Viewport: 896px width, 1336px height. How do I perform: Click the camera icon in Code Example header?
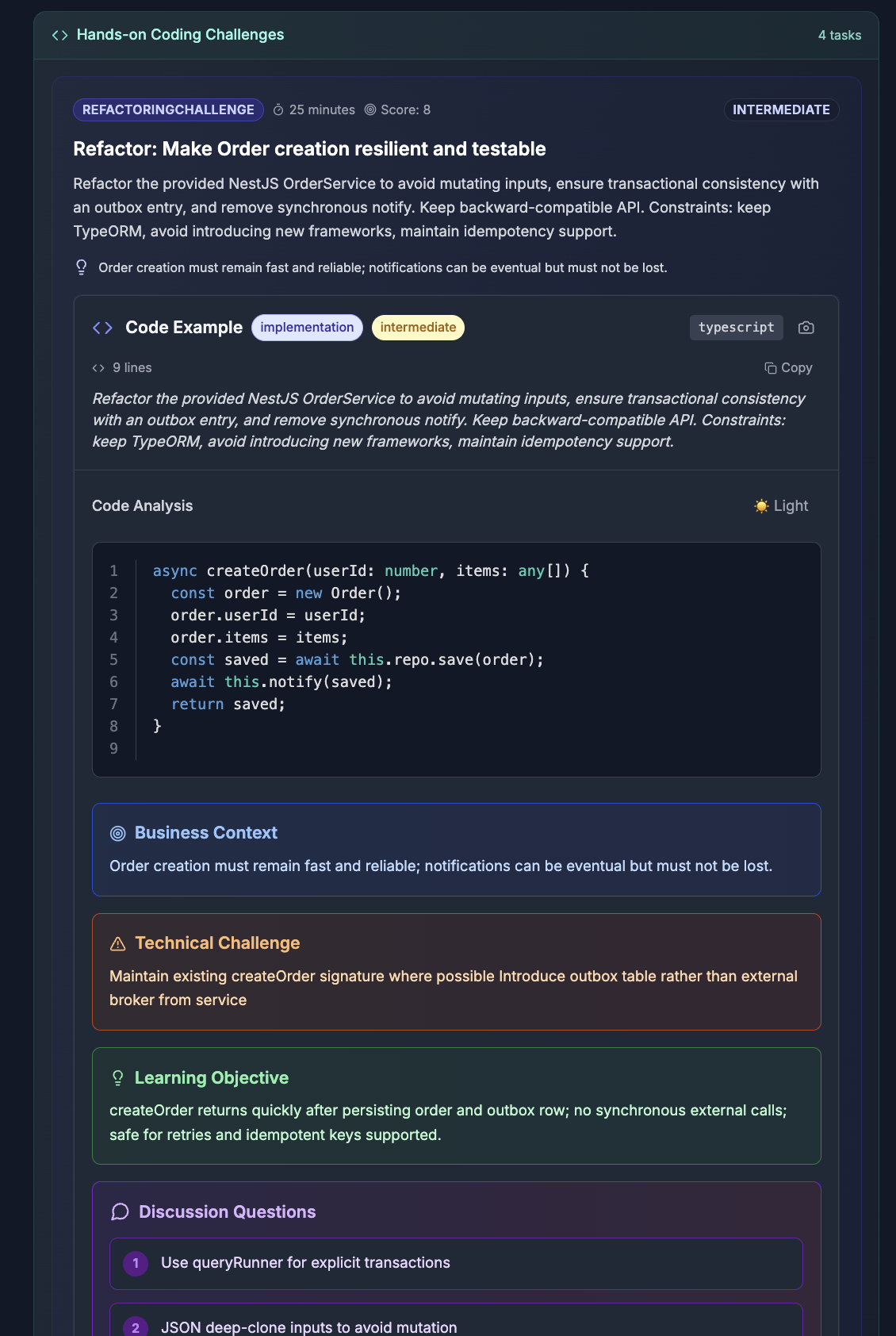pyautogui.click(x=806, y=327)
